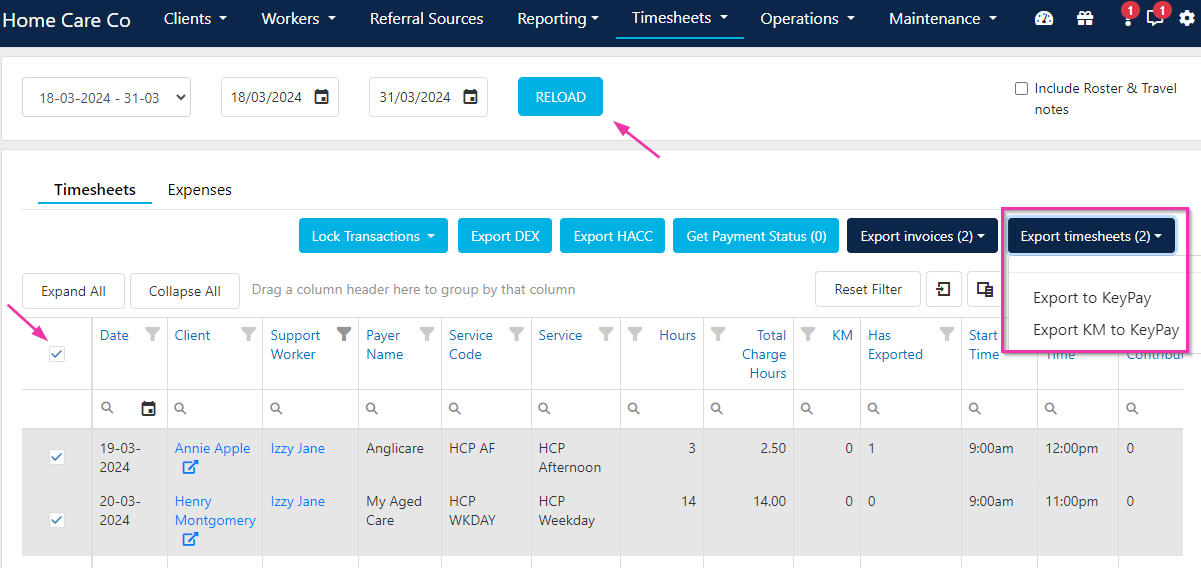Open Izzy Jane link in Annie Apple row
Image resolution: width=1201 pixels, height=568 pixels.
tap(298, 448)
